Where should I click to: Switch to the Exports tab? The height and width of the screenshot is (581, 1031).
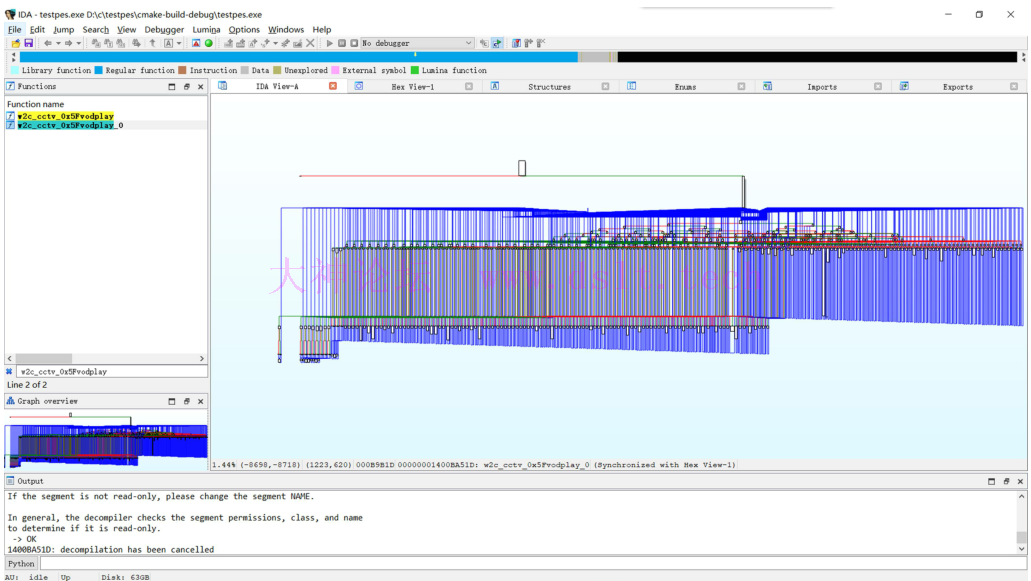[957, 87]
